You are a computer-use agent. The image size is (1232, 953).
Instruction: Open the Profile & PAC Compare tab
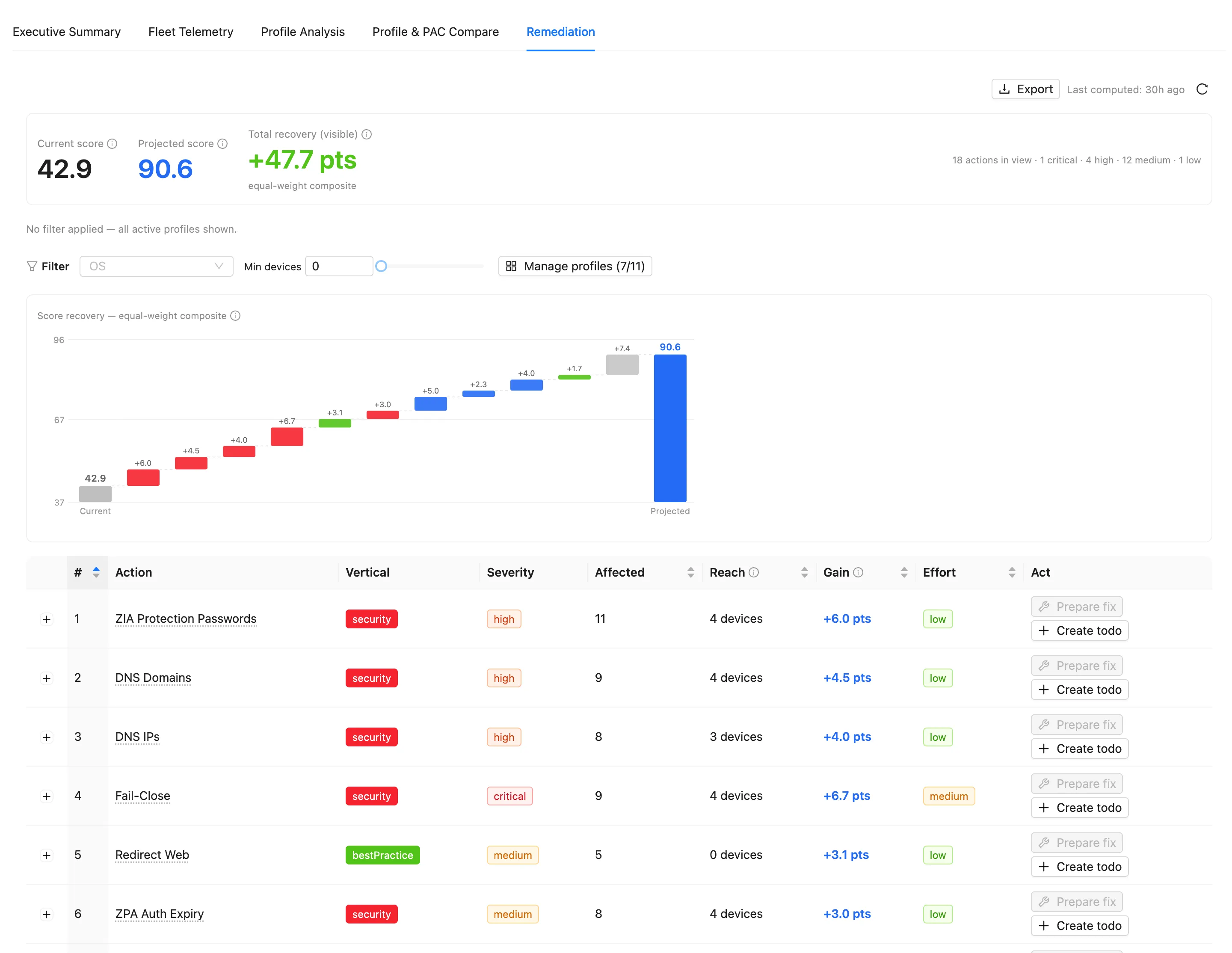tap(435, 32)
